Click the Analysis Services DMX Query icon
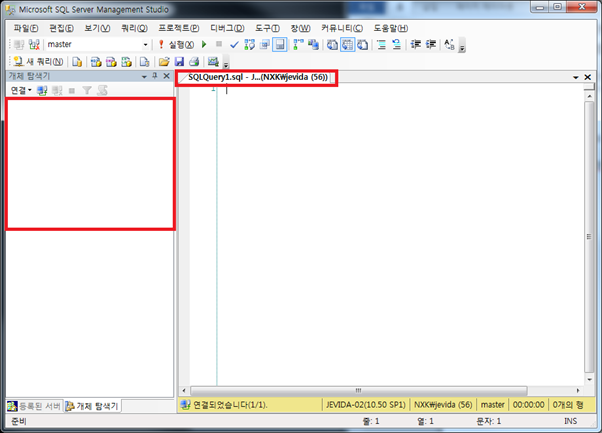This screenshot has width=602, height=433. point(111,61)
